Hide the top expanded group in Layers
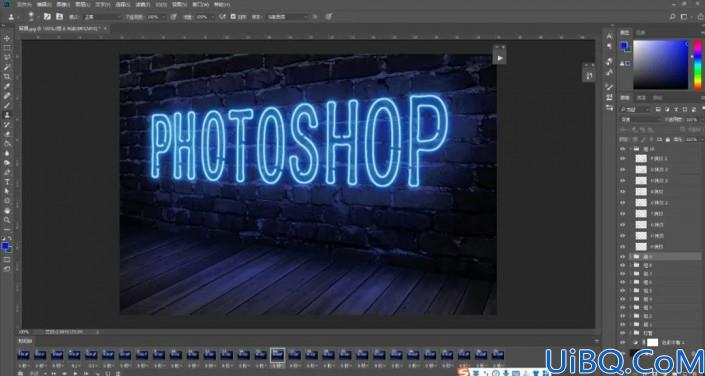The height and width of the screenshot is (376, 705). 623,148
